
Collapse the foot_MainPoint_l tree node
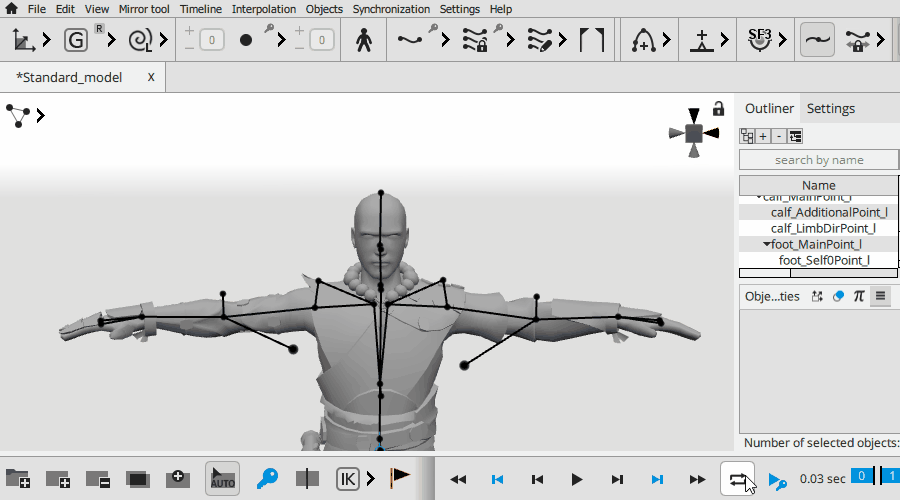[x=766, y=244]
